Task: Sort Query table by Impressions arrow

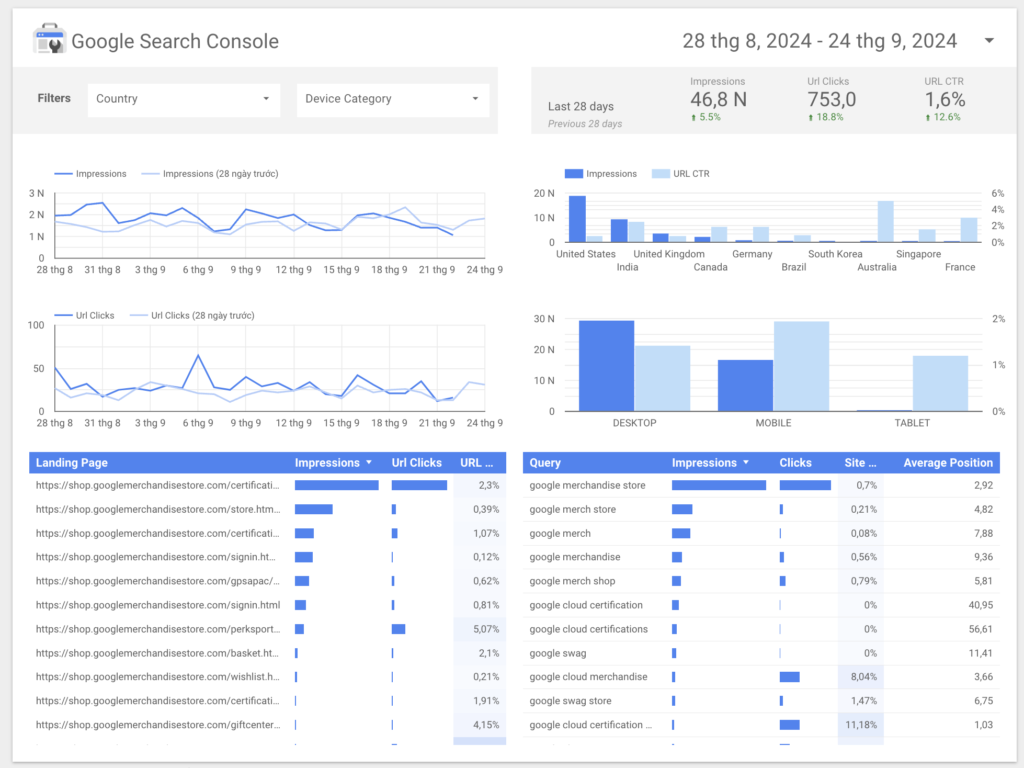Action: coord(746,462)
